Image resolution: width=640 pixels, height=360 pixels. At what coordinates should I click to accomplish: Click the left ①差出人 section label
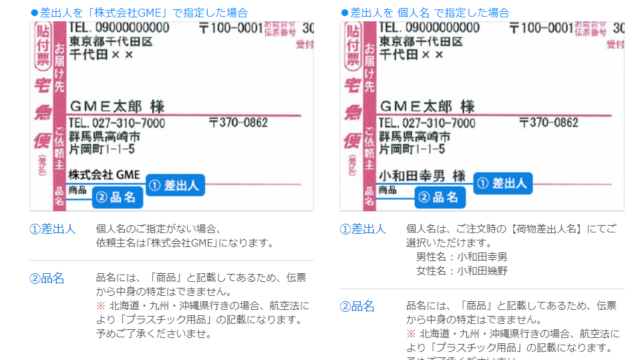tap(53, 229)
